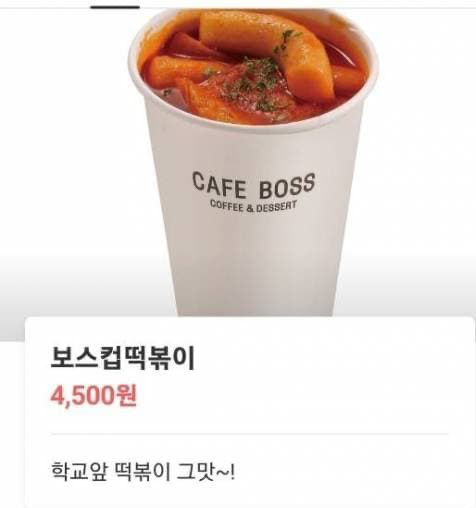
Task: Tap the white rim of the paper cup
Action: [x=253, y=126]
